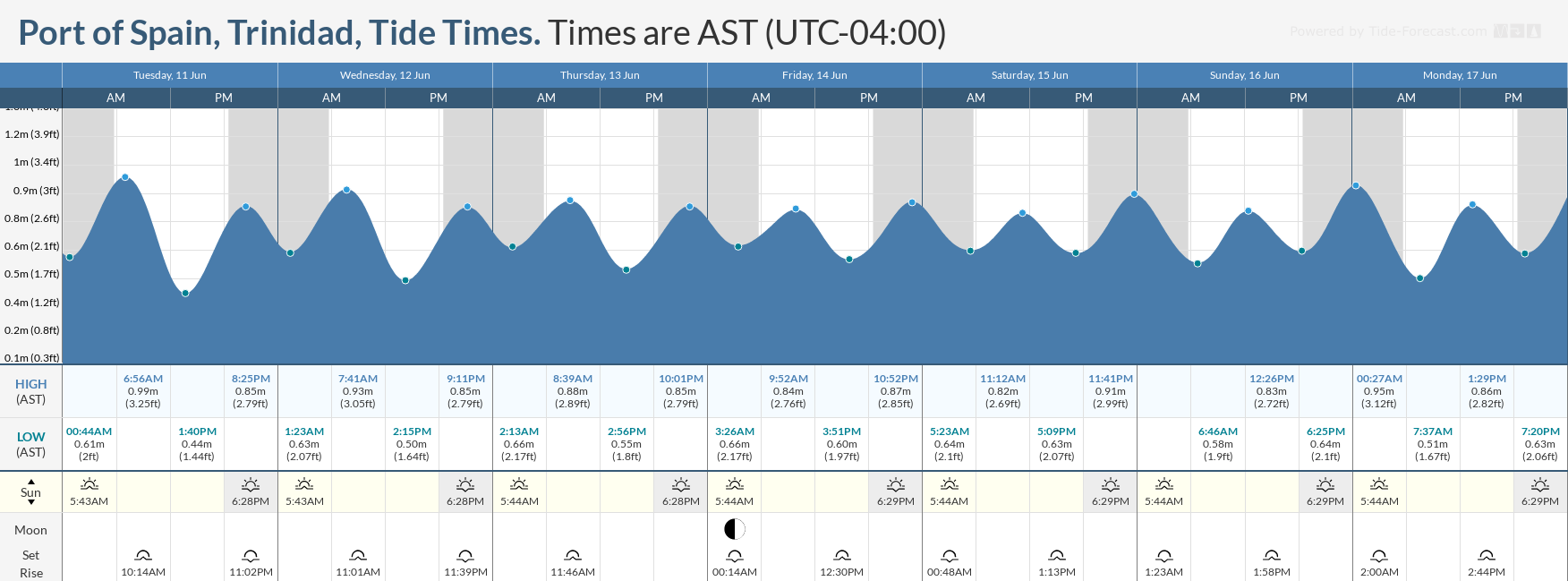The width and height of the screenshot is (1568, 581).
Task: Click Monday morning's low-tide trough marker
Action: coord(1420,278)
